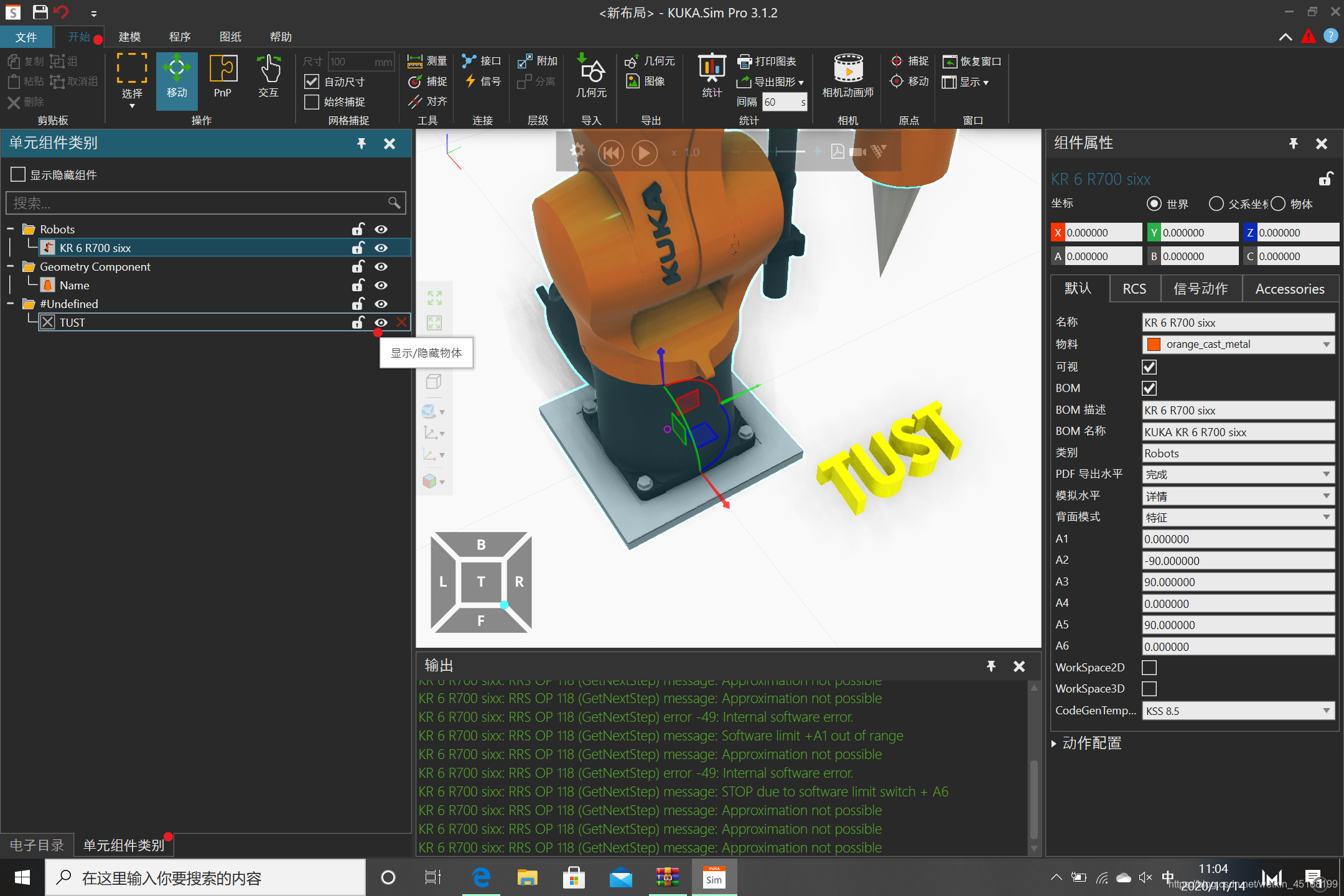Viewport: 1344px width, 896px height.
Task: Click the 测量 measure tool
Action: (427, 61)
